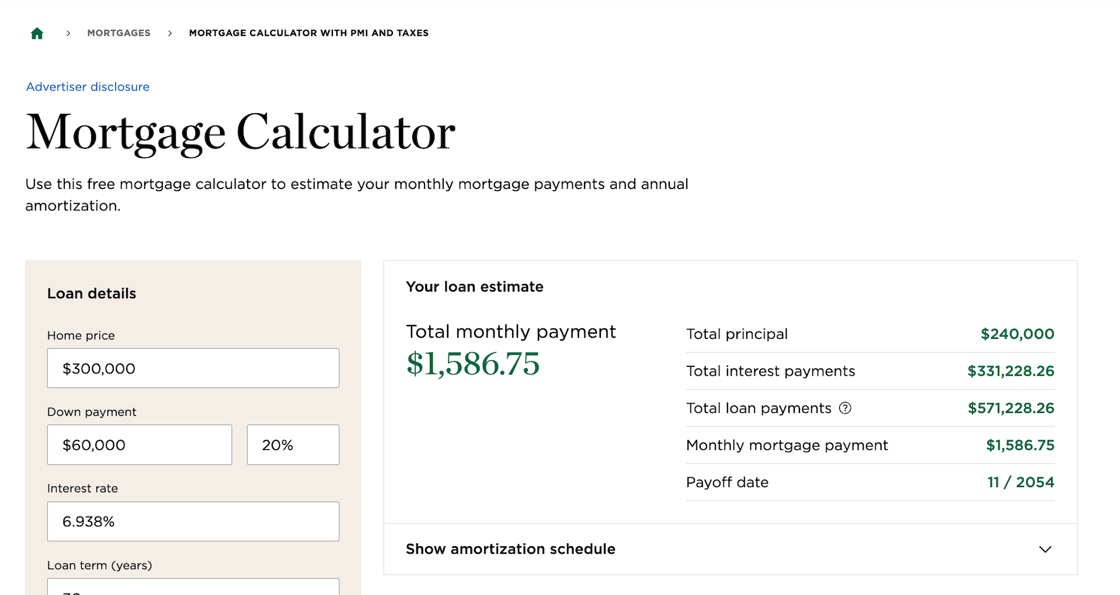Click the home icon in the breadcrumb
1120x595 pixels.
click(37, 33)
